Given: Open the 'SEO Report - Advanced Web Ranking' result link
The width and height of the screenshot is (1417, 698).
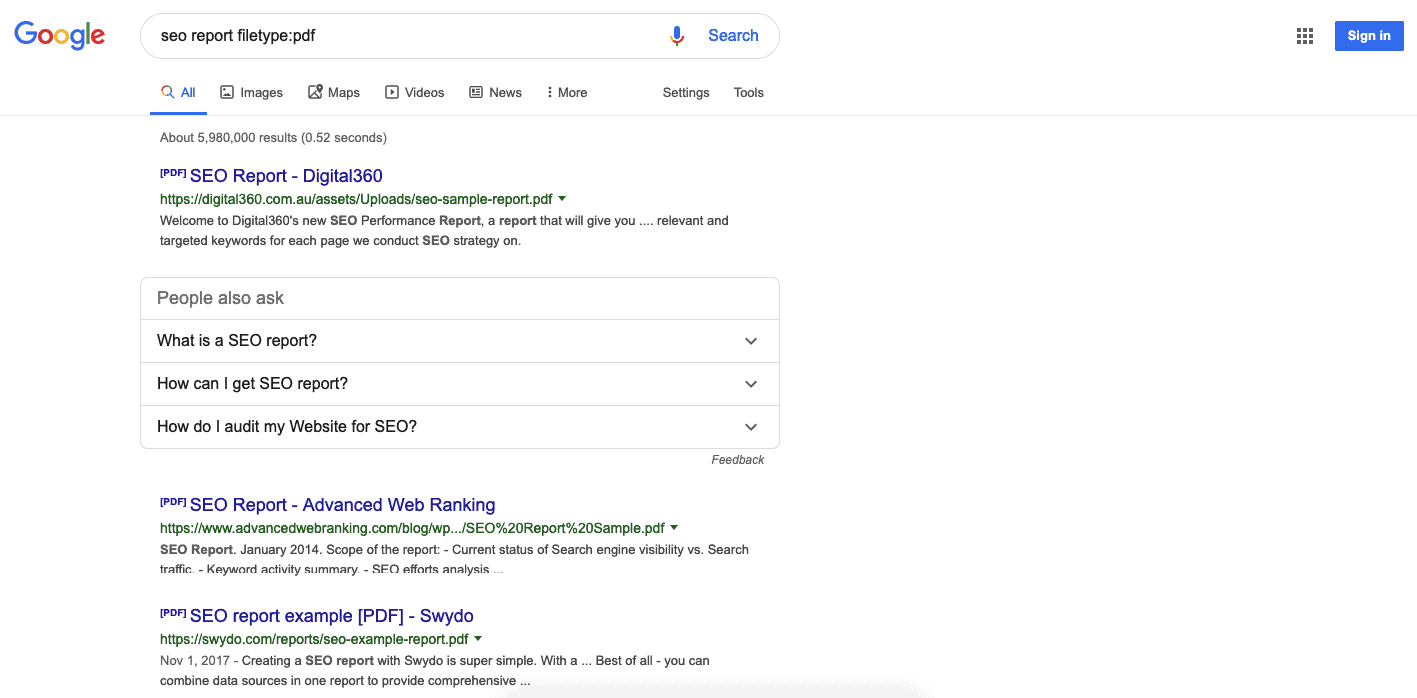Looking at the screenshot, I should pos(343,504).
